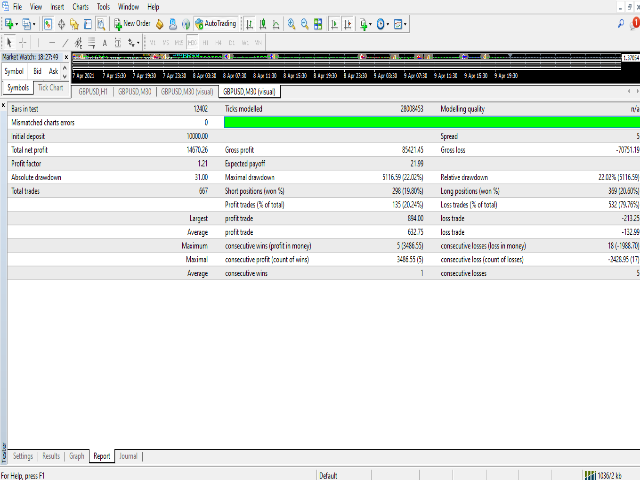
Task: Open the Insert menu
Action: click(x=57, y=7)
